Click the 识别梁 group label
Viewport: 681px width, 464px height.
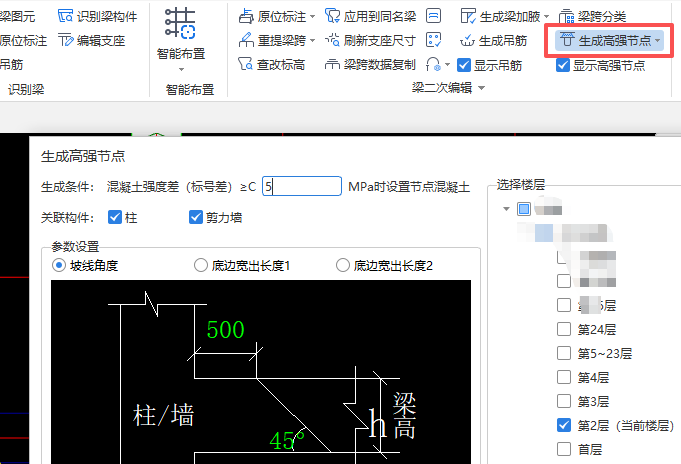(x=26, y=89)
